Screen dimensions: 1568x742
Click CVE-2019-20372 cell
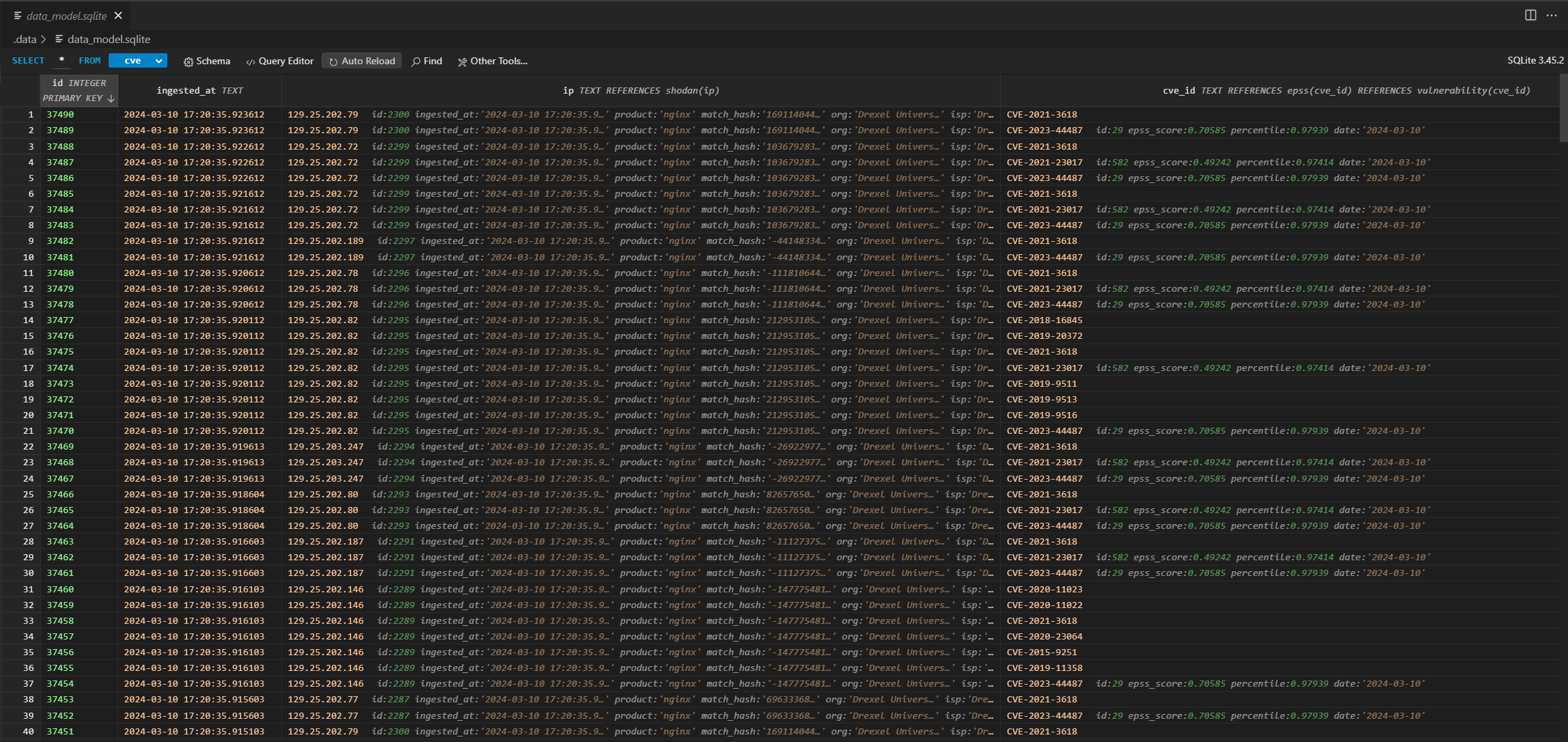pyautogui.click(x=1044, y=335)
